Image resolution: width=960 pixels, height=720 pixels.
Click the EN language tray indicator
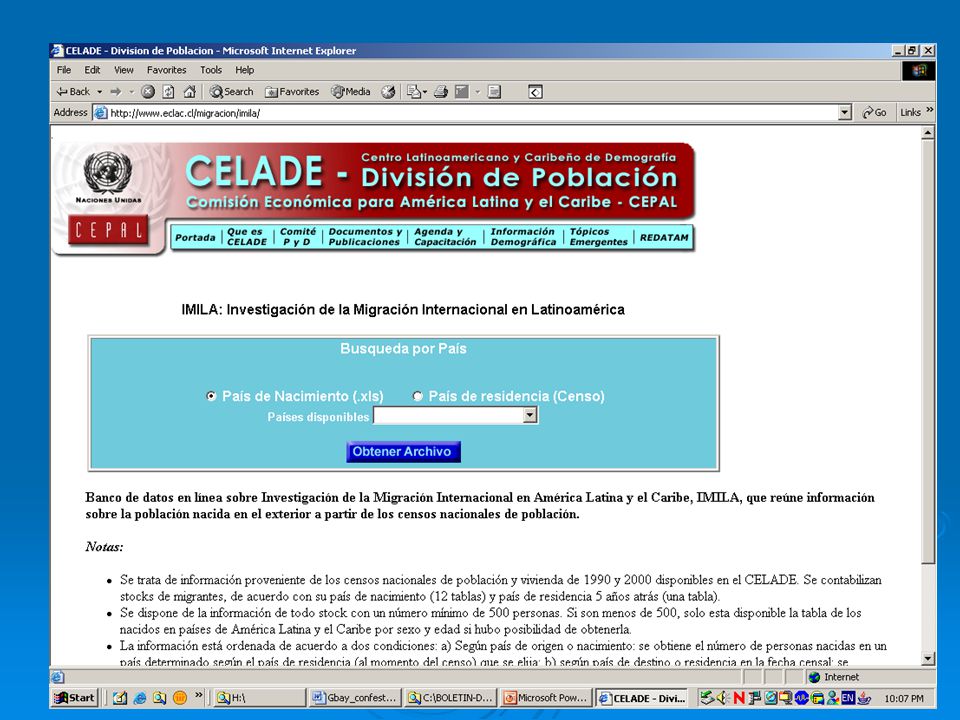click(x=848, y=697)
